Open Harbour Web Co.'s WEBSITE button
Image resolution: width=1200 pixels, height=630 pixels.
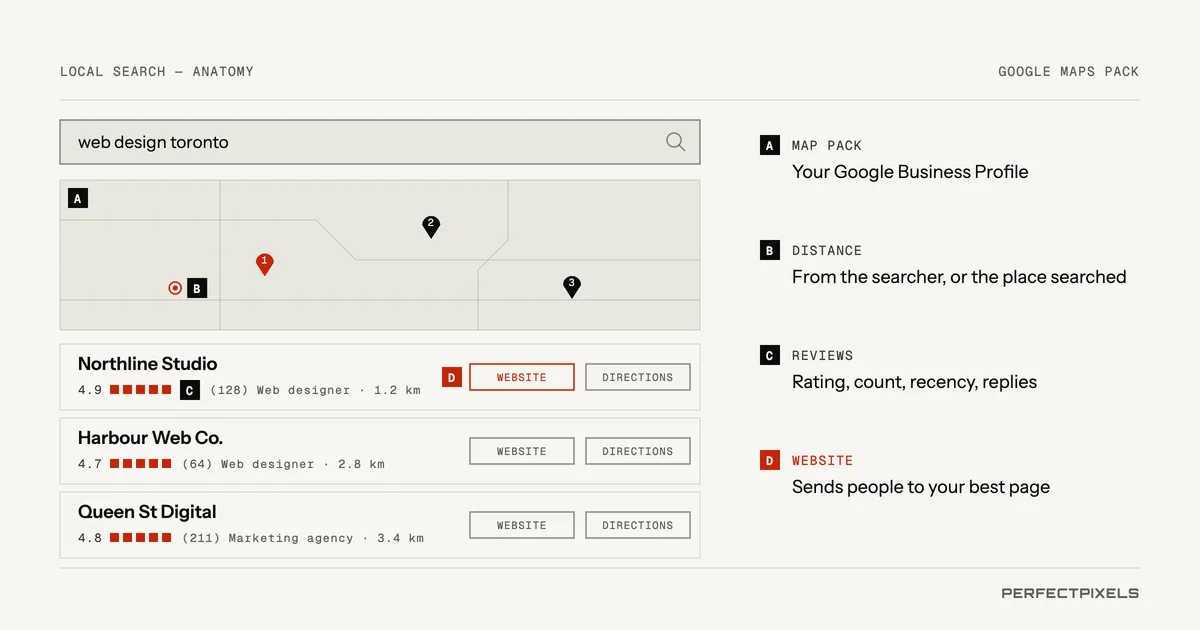(522, 451)
